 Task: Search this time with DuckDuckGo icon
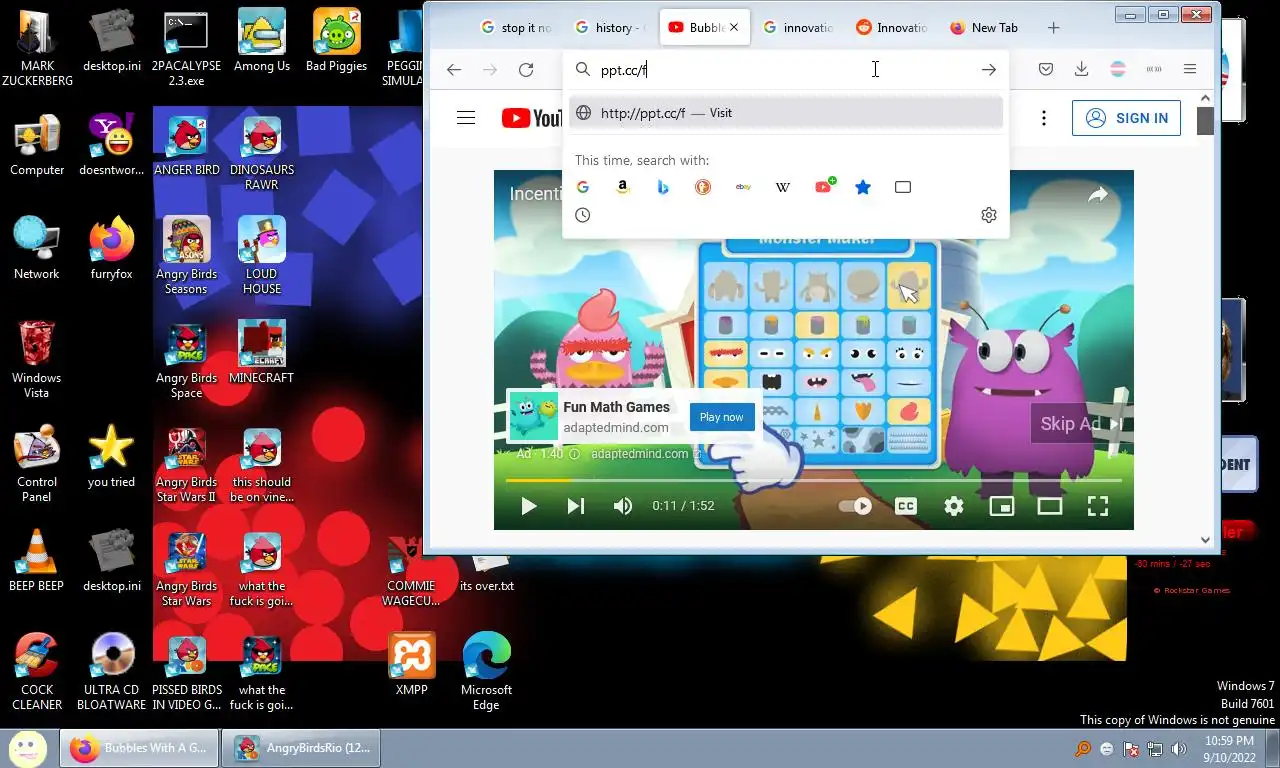tap(703, 187)
